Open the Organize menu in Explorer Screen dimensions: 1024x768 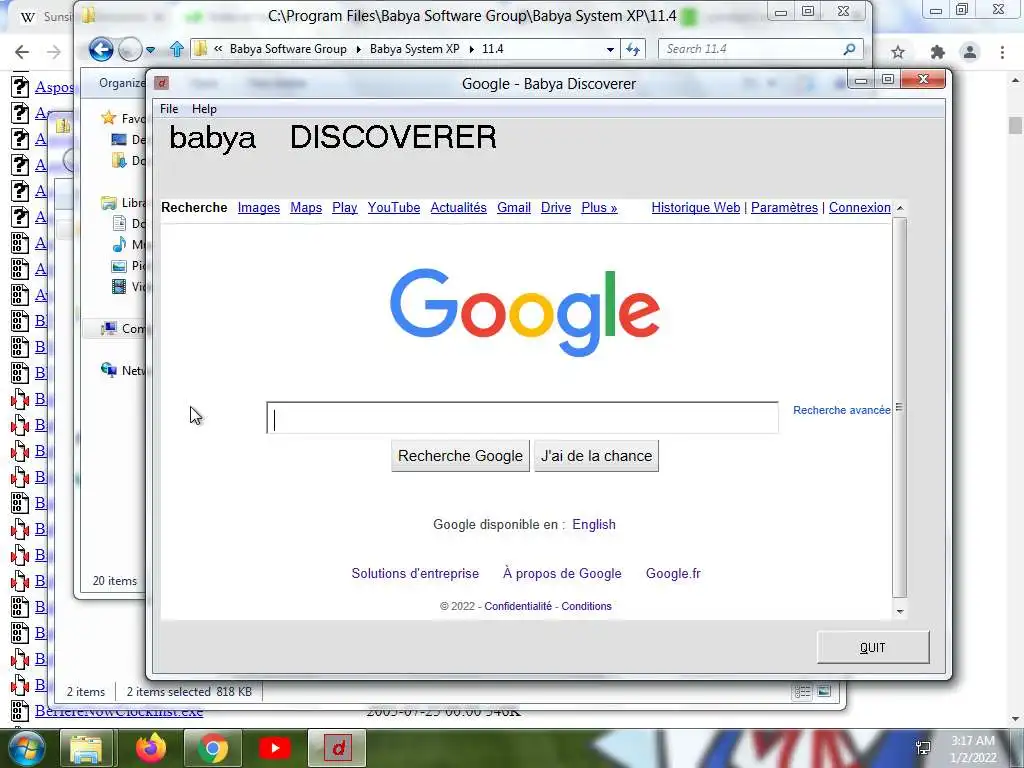coord(121,83)
